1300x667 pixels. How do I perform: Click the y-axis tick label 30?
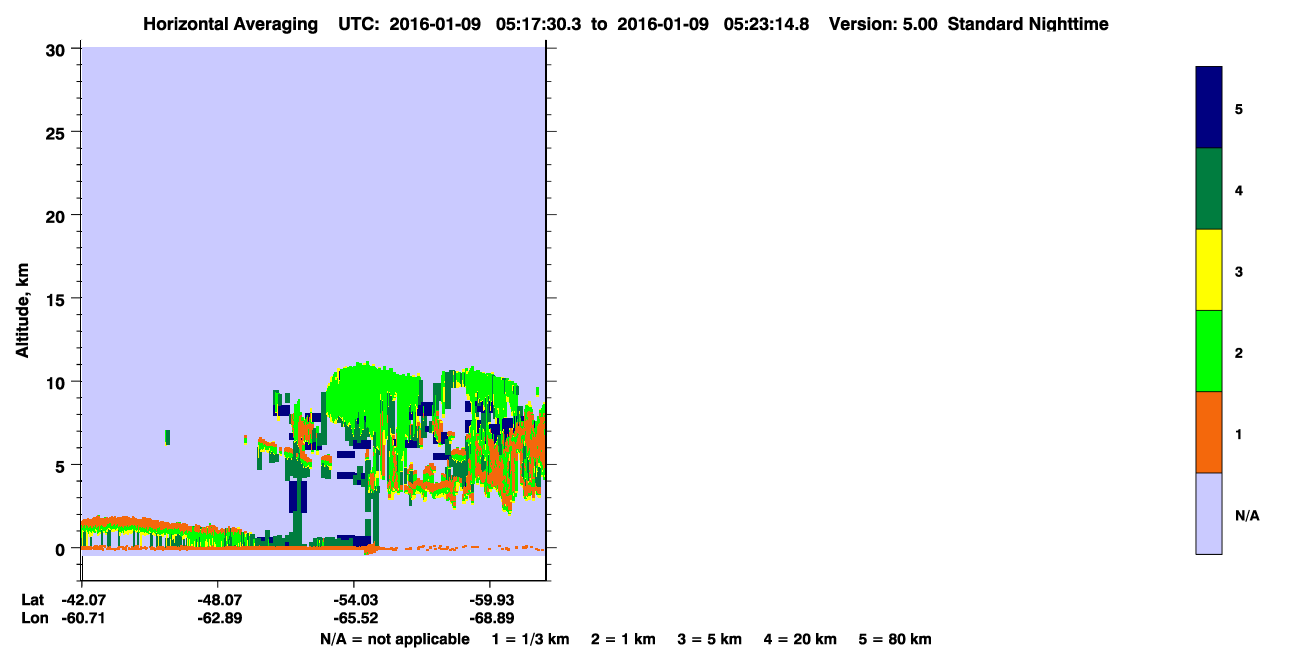point(58,49)
